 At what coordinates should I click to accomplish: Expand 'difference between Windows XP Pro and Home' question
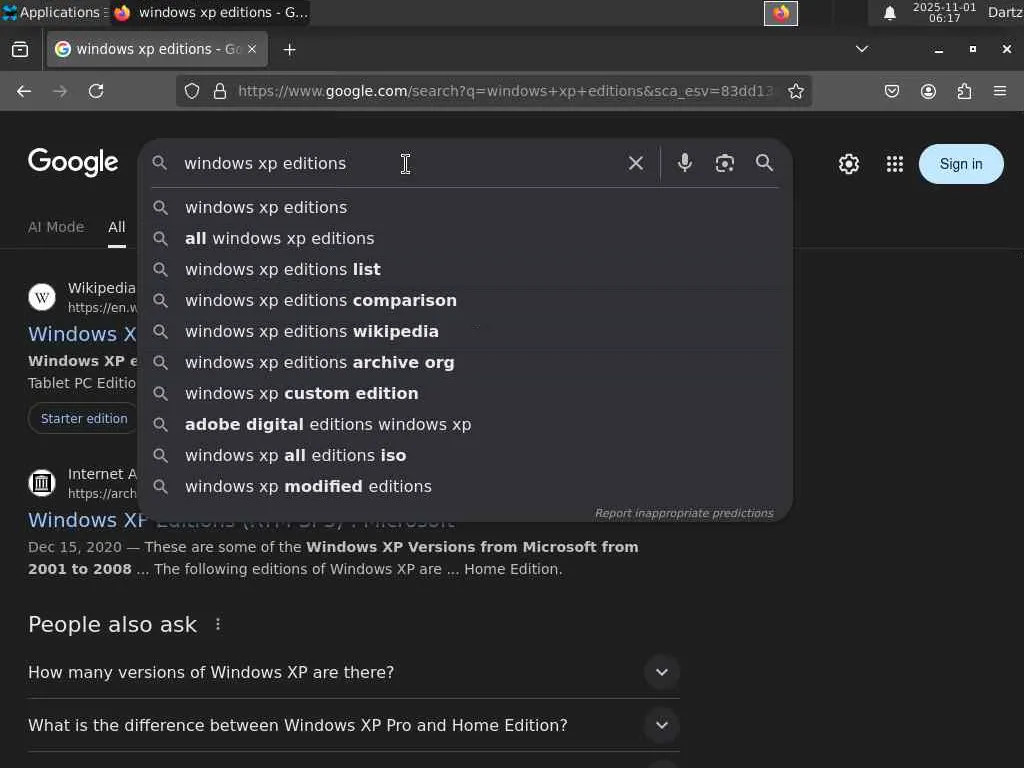click(662, 725)
